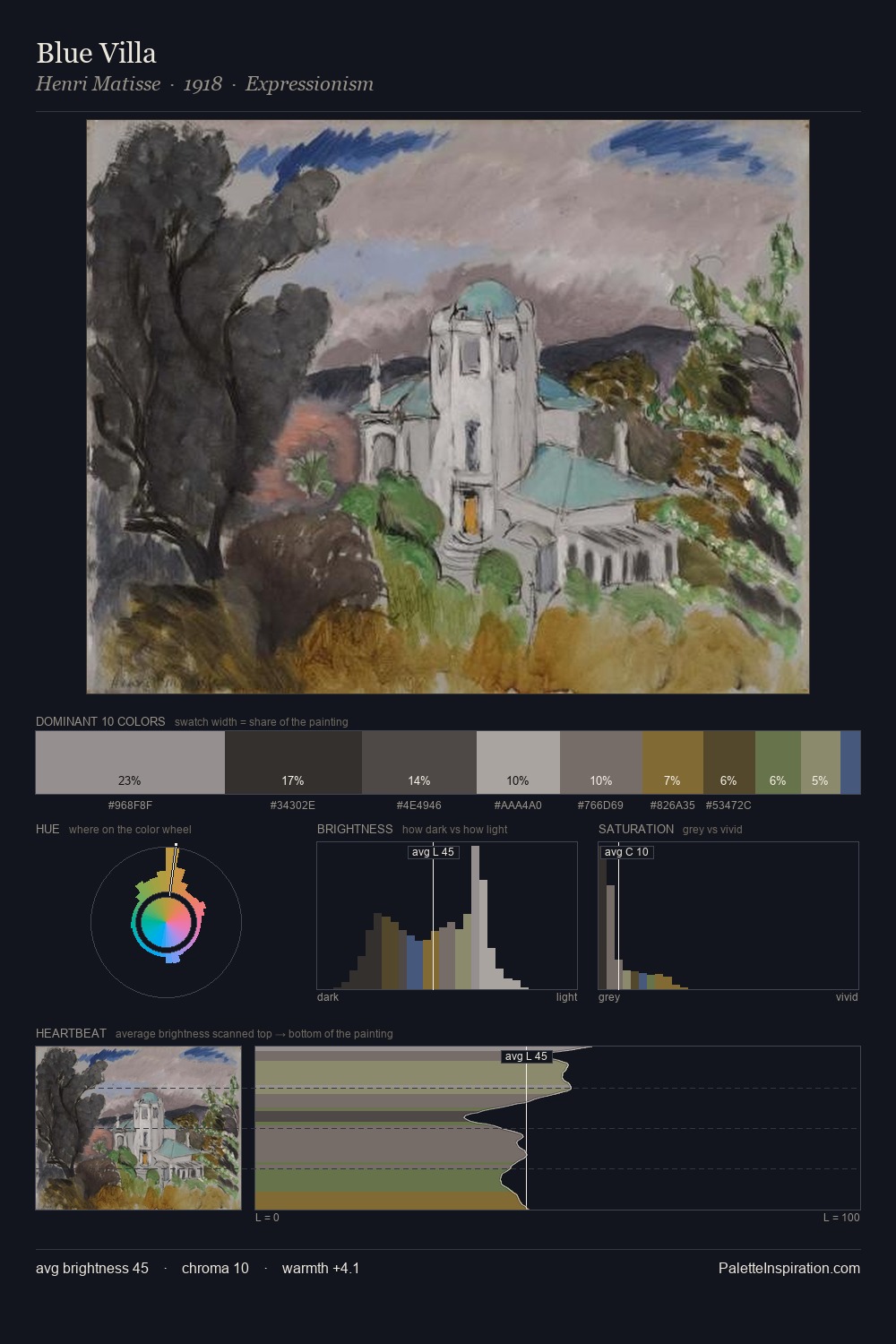This screenshot has height=1344, width=896.
Task: Select the 14% swatch #4E4946
Action: 419,762
